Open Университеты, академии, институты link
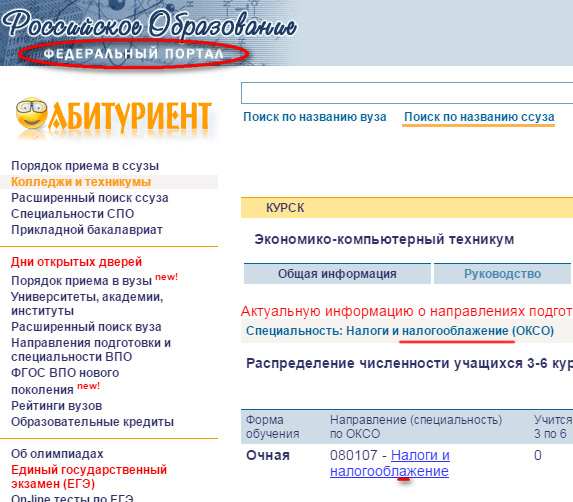 87,304
